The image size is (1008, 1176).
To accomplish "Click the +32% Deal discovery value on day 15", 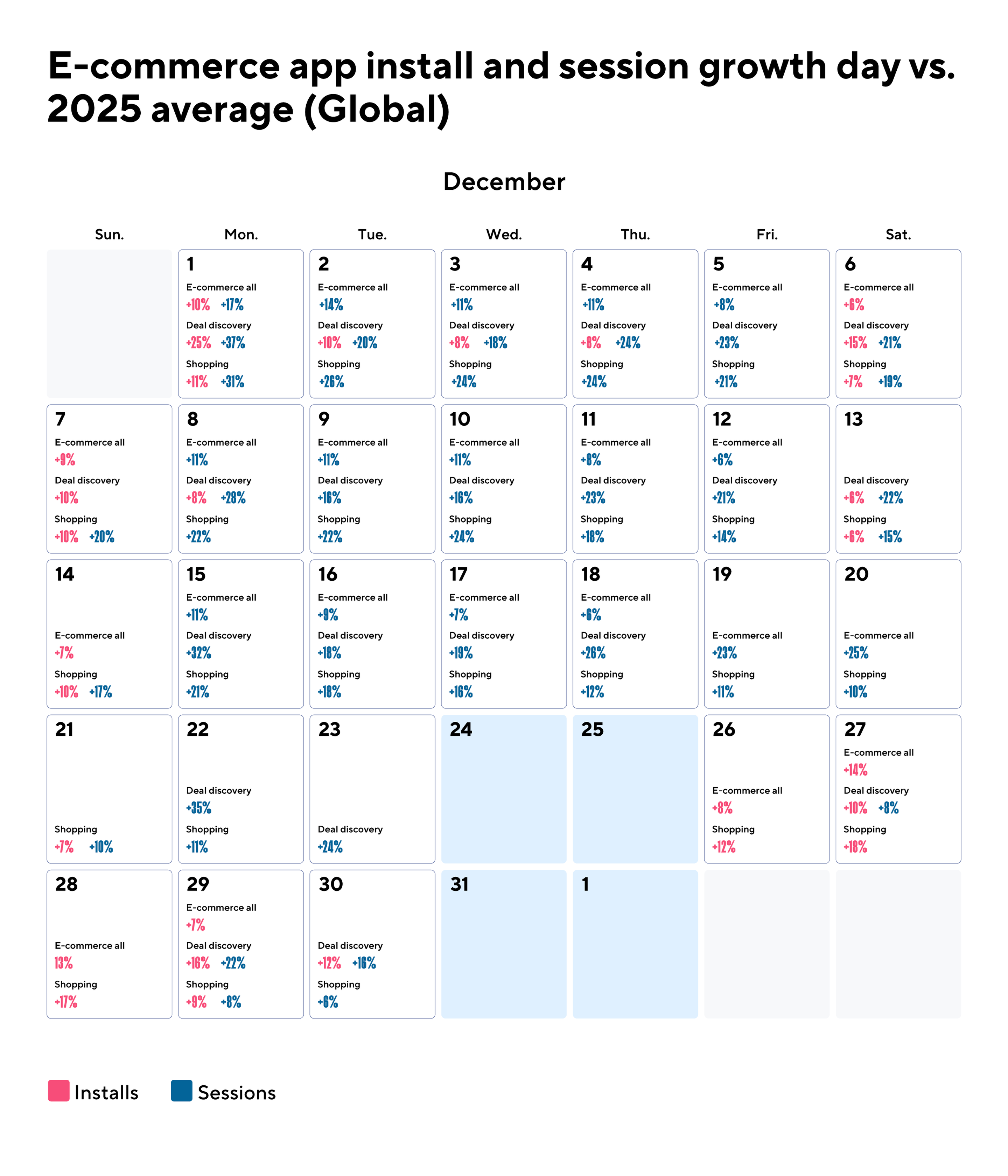I will (199, 653).
